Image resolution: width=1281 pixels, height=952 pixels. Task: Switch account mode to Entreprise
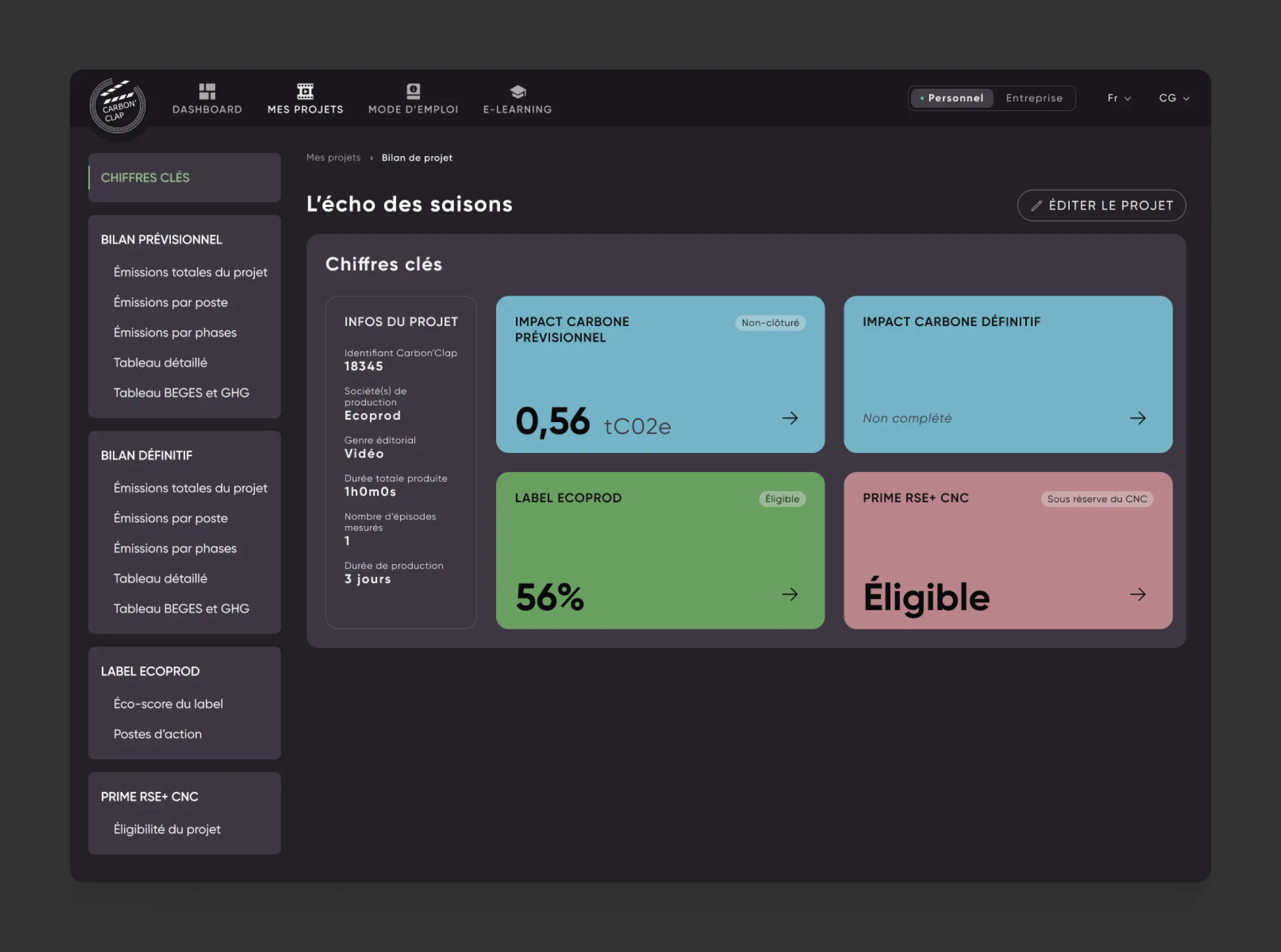tap(1034, 98)
